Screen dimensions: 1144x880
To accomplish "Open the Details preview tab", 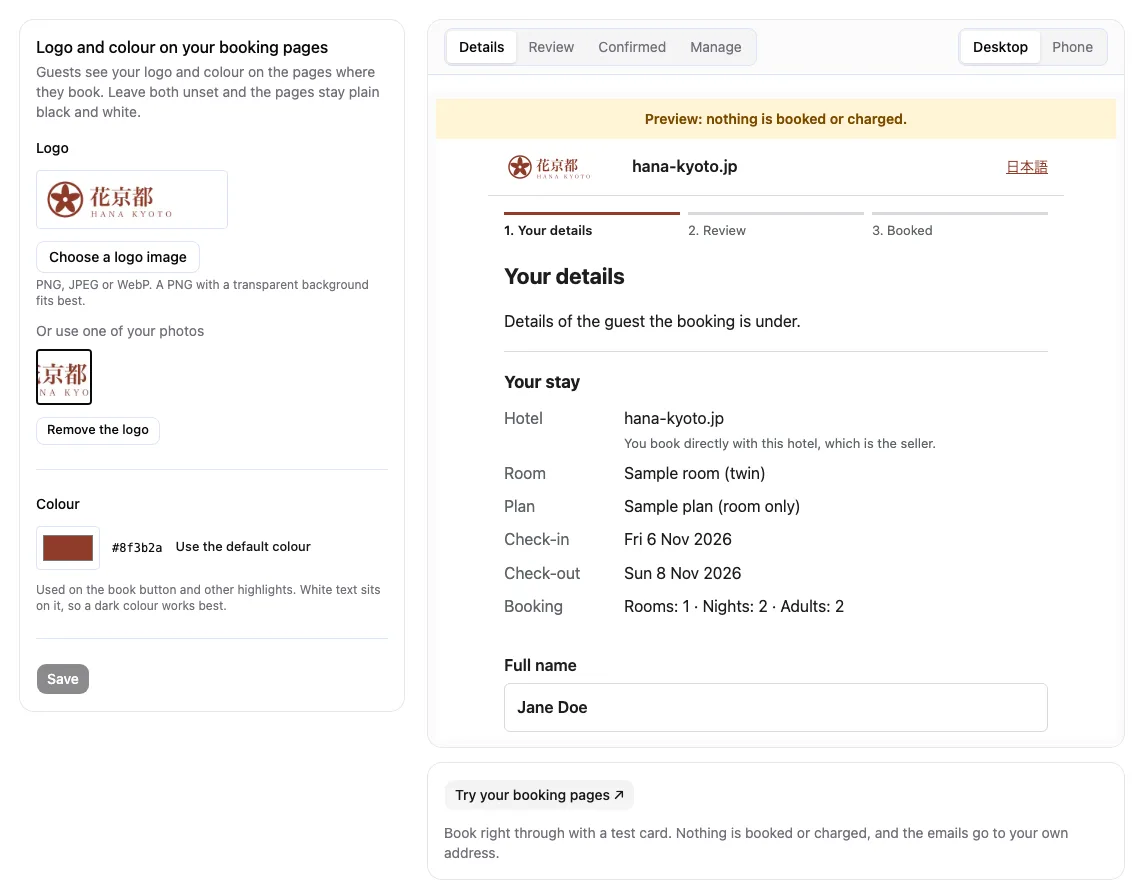I will pyautogui.click(x=481, y=47).
